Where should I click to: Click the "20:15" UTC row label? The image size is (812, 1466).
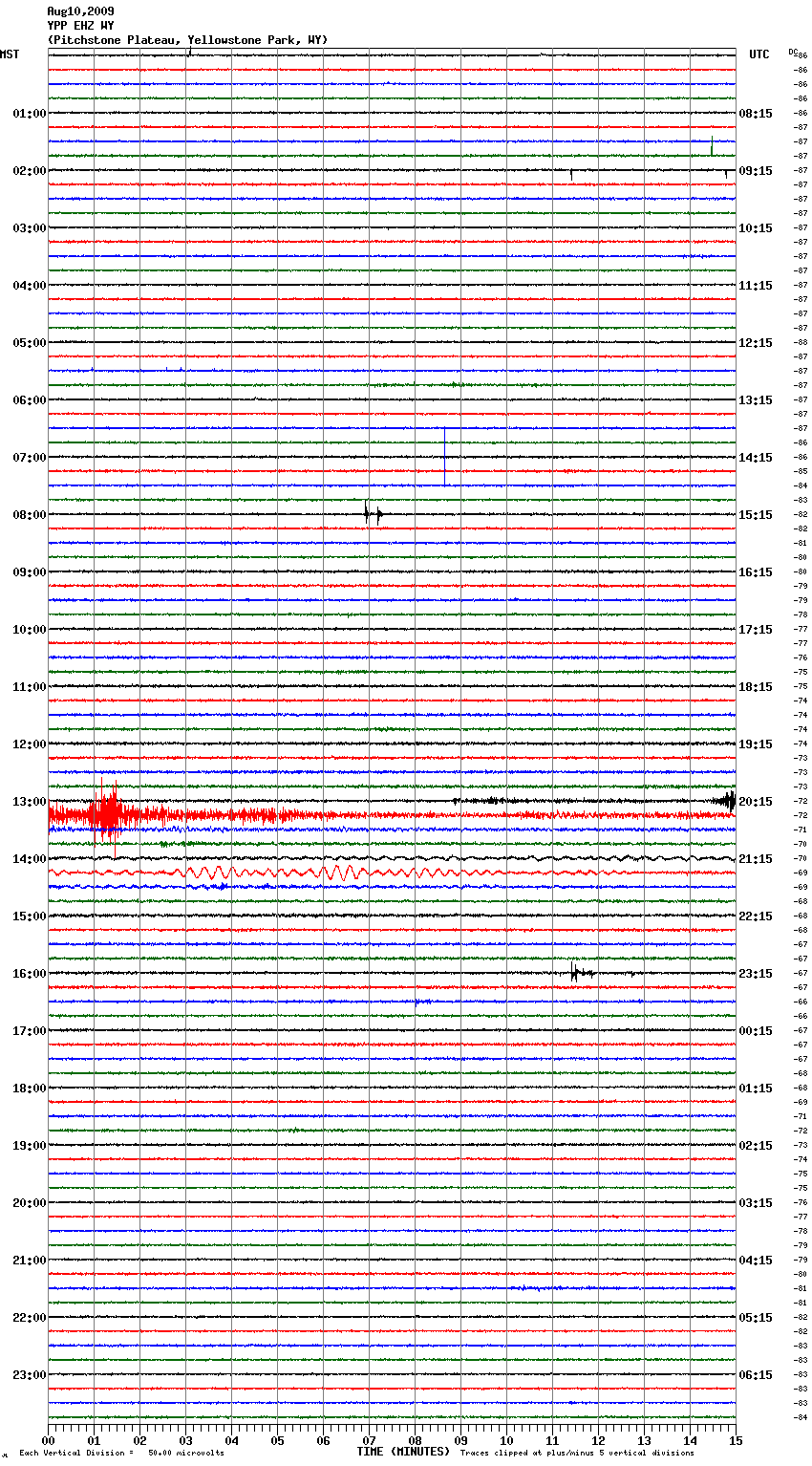coord(756,802)
